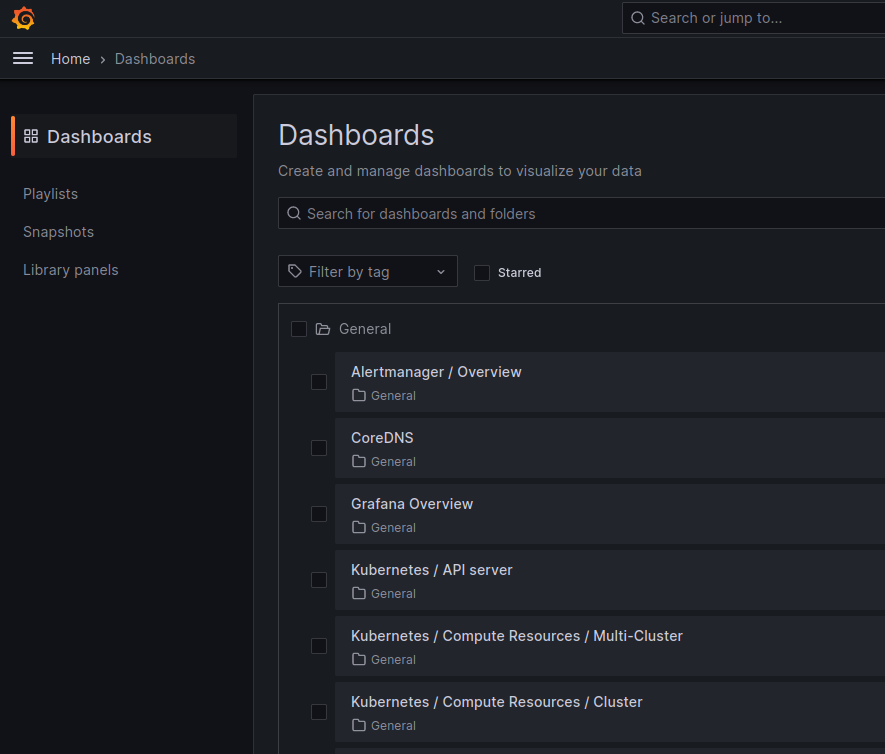The image size is (885, 754).
Task: Click the General folder icon in list header
Action: (323, 329)
